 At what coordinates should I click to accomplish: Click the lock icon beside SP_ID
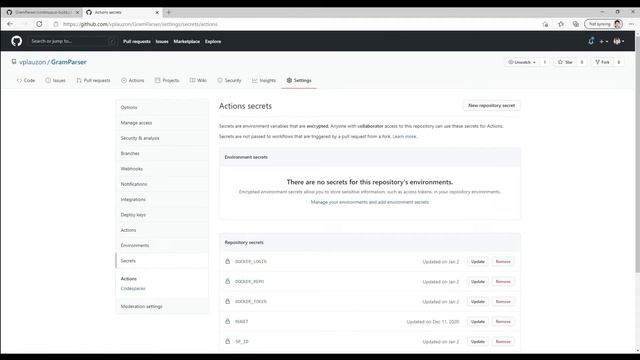pos(228,341)
